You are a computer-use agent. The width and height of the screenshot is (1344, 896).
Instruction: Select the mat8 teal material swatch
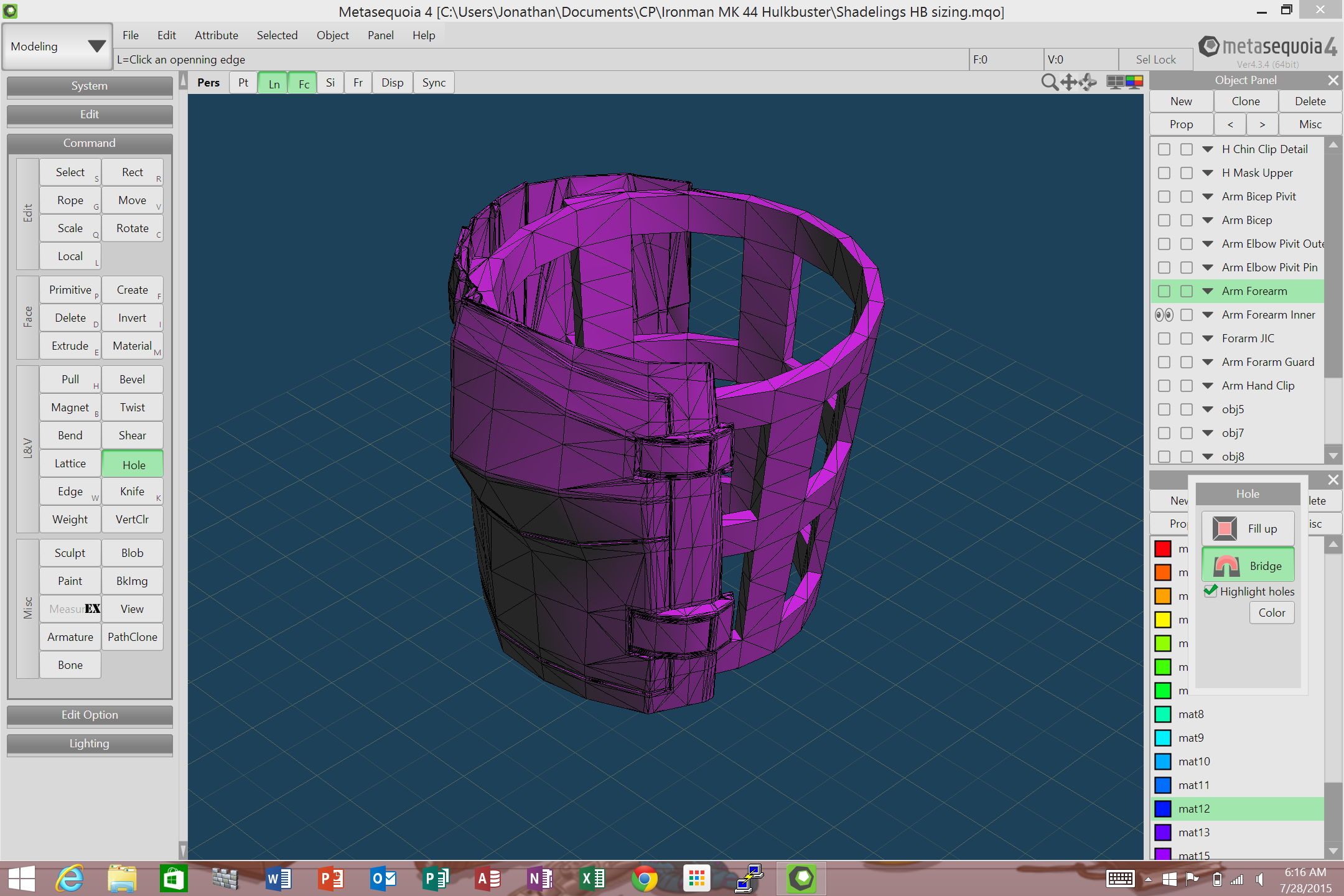[x=1163, y=714]
